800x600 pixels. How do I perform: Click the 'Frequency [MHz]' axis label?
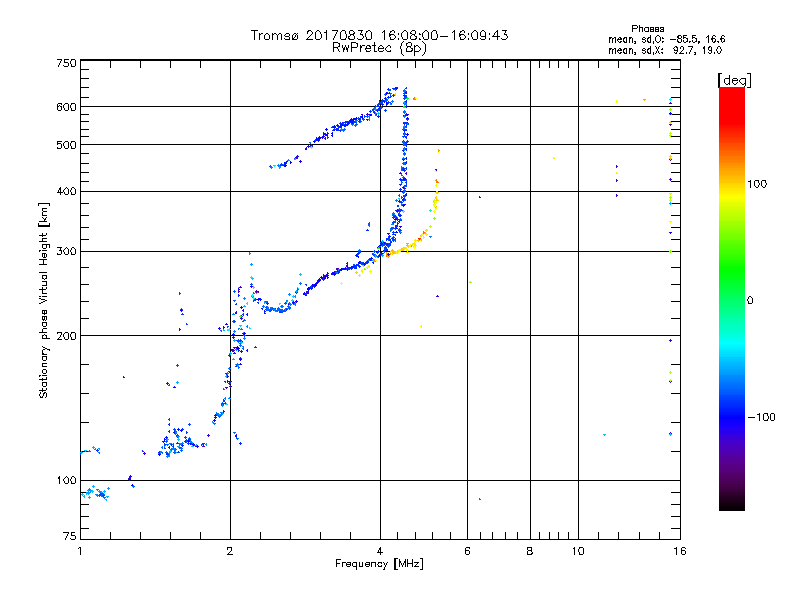point(379,564)
